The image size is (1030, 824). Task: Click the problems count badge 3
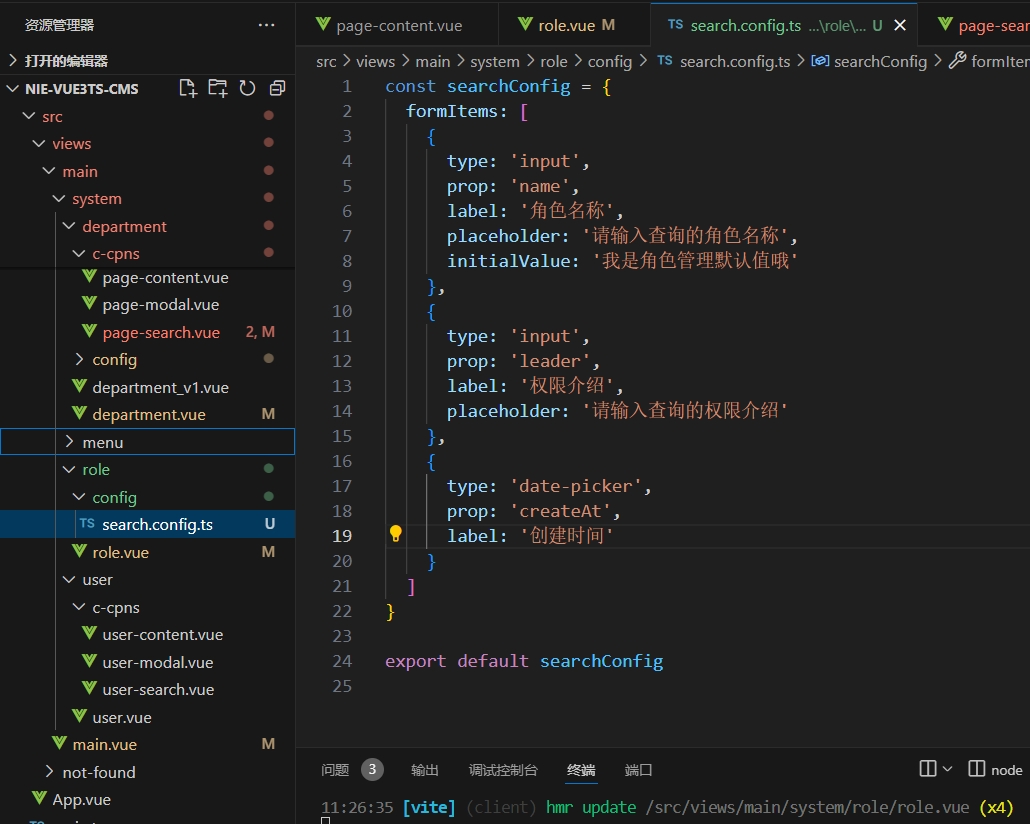372,769
